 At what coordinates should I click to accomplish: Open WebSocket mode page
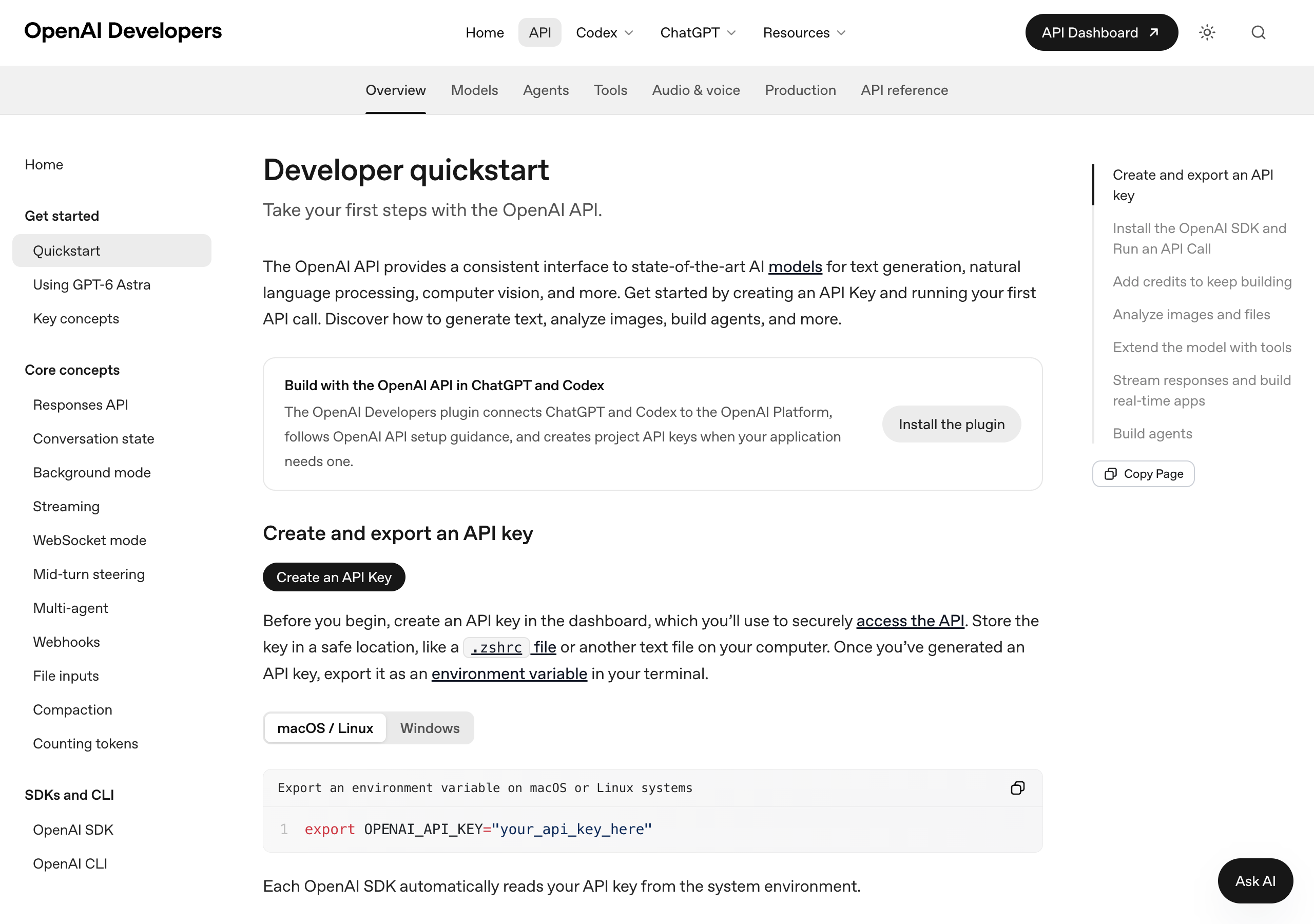pyautogui.click(x=89, y=540)
